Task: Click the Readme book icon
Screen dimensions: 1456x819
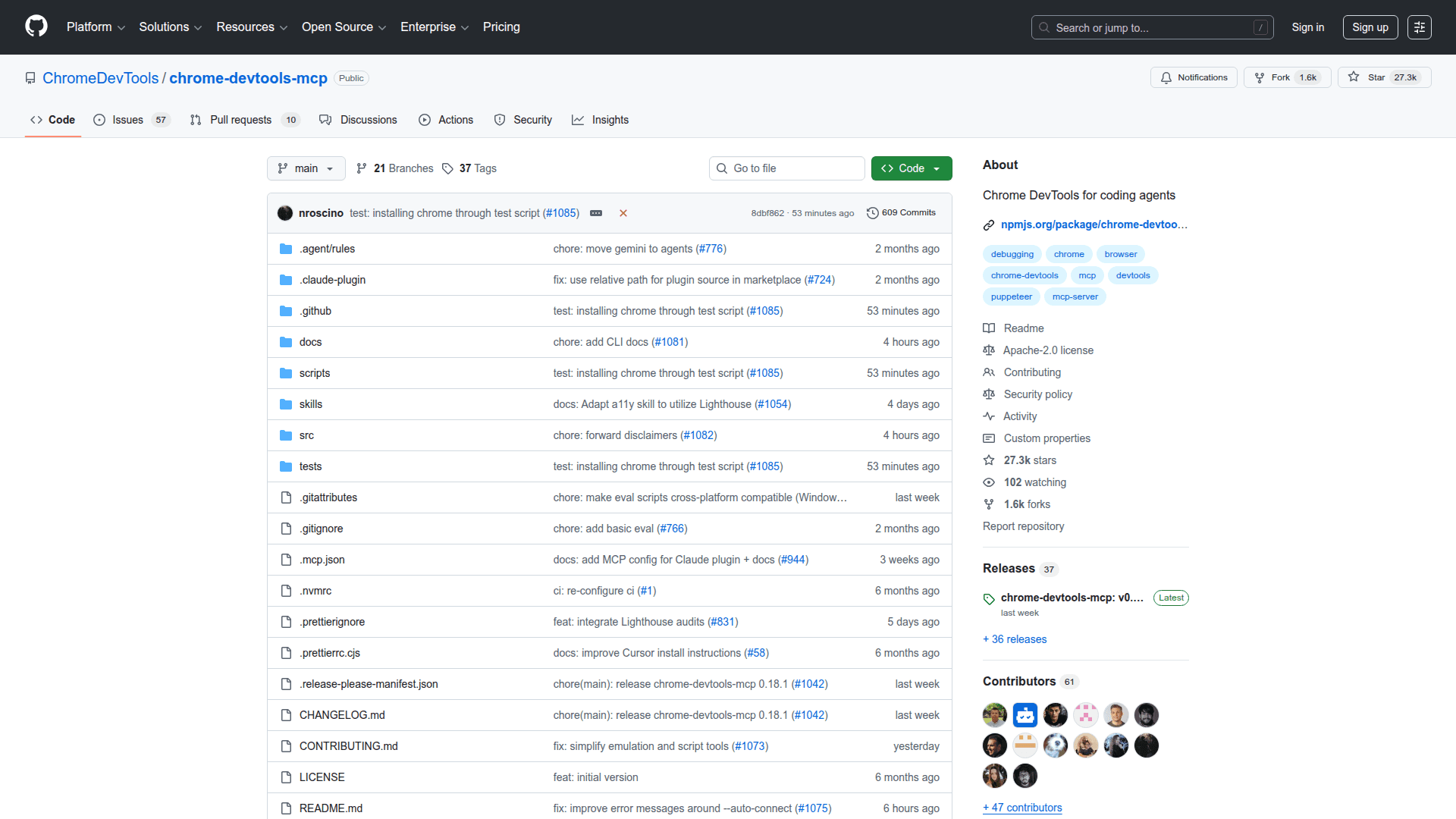Action: coord(989,328)
